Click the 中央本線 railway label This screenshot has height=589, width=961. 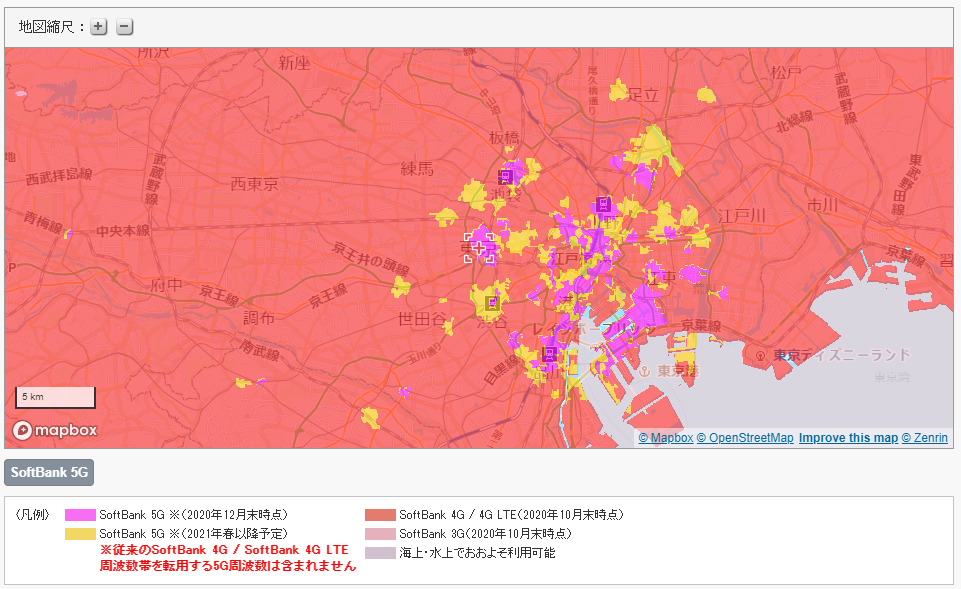(x=123, y=231)
